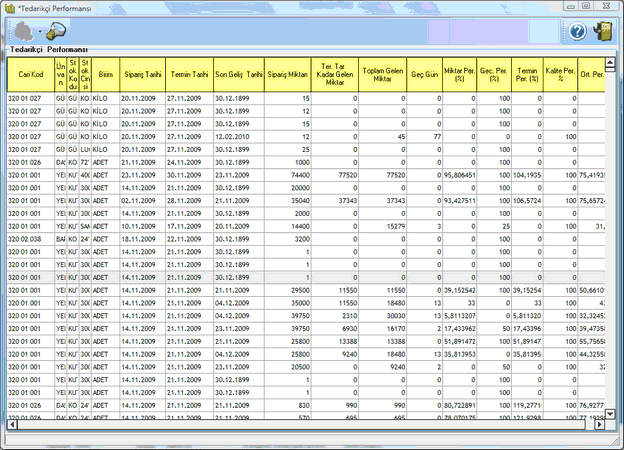Image resolution: width=624 pixels, height=450 pixels.
Task: Click the Birim column header
Action: point(105,74)
